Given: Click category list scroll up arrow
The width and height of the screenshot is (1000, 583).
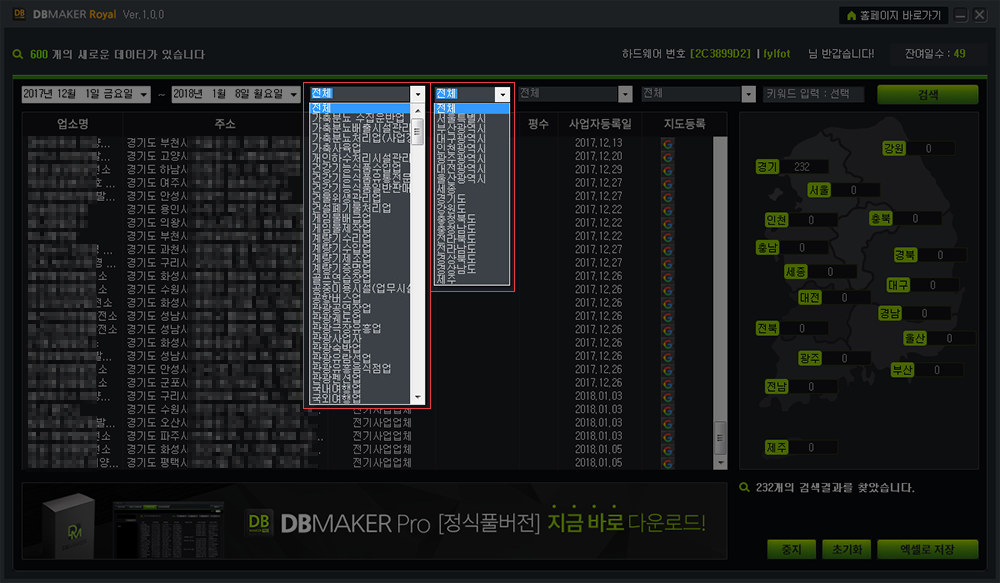Looking at the screenshot, I should coord(418,110).
